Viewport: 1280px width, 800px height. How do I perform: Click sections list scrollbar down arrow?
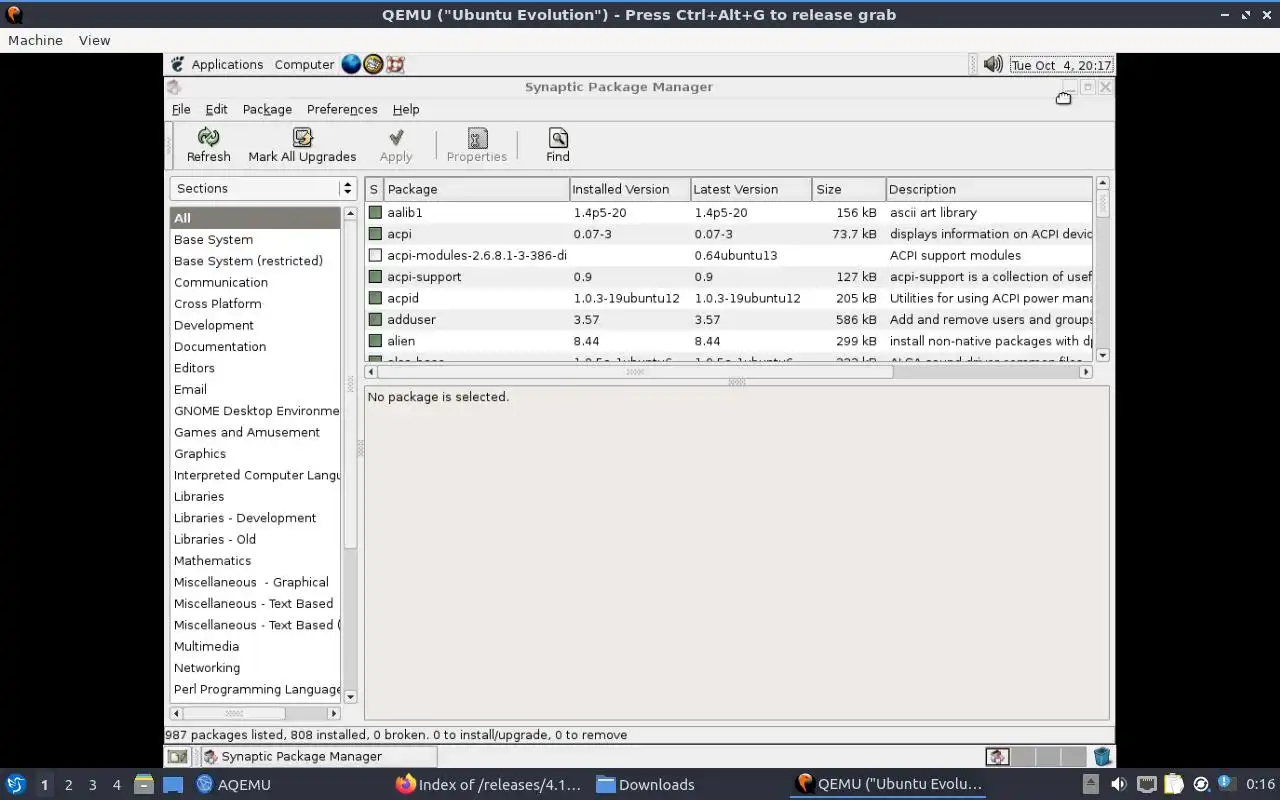click(x=350, y=696)
